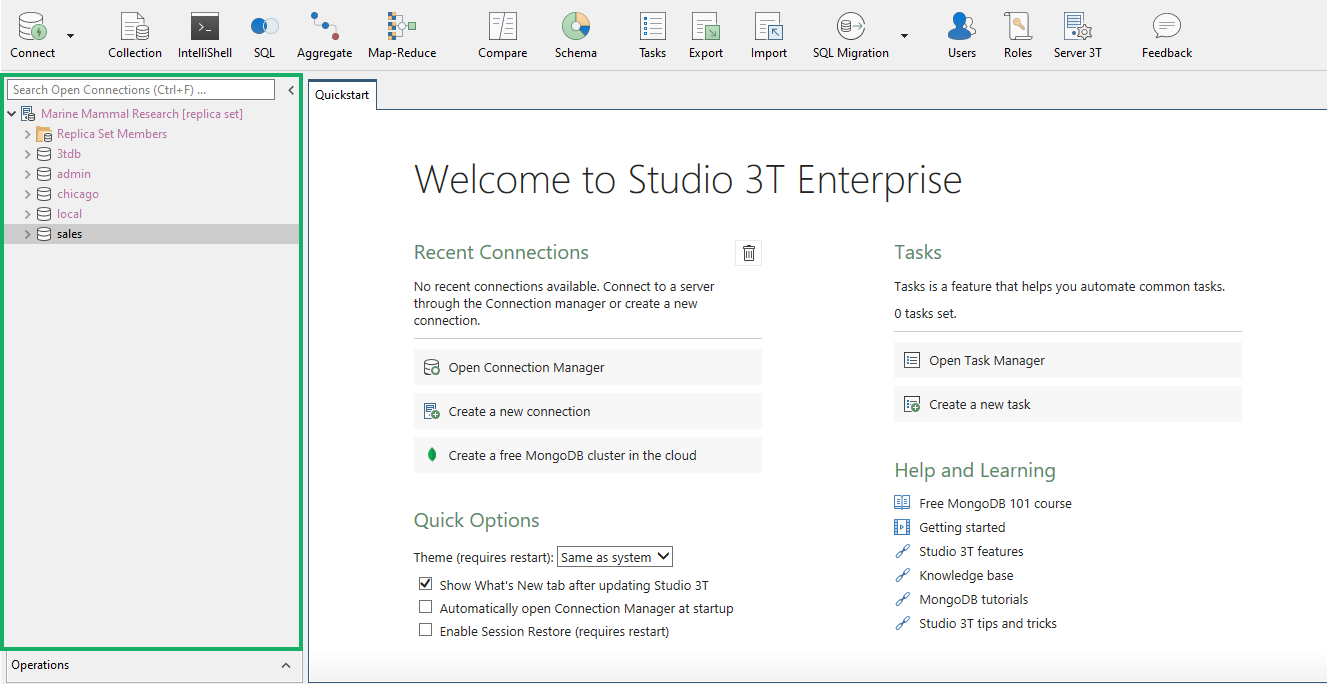Viewport: 1327px width, 684px height.
Task: Open the Users management icon
Action: [x=961, y=35]
